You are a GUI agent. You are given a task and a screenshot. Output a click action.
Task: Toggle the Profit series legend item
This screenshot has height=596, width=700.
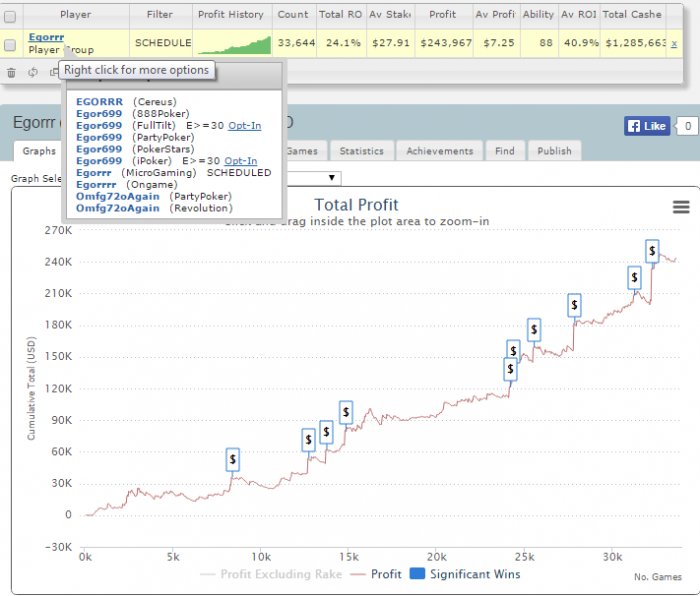pyautogui.click(x=376, y=574)
